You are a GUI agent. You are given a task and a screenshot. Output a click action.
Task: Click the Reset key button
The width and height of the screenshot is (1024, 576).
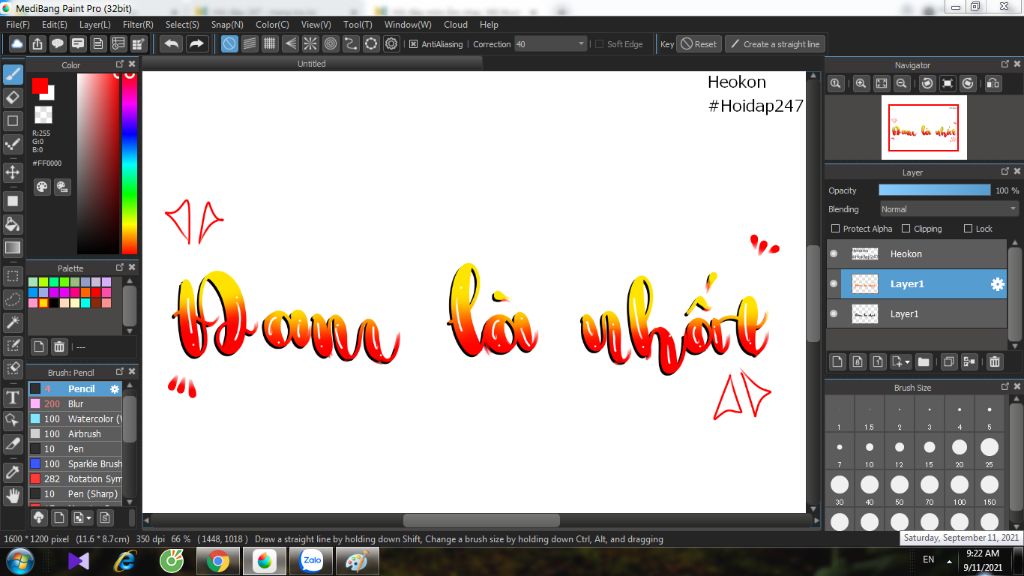(699, 44)
